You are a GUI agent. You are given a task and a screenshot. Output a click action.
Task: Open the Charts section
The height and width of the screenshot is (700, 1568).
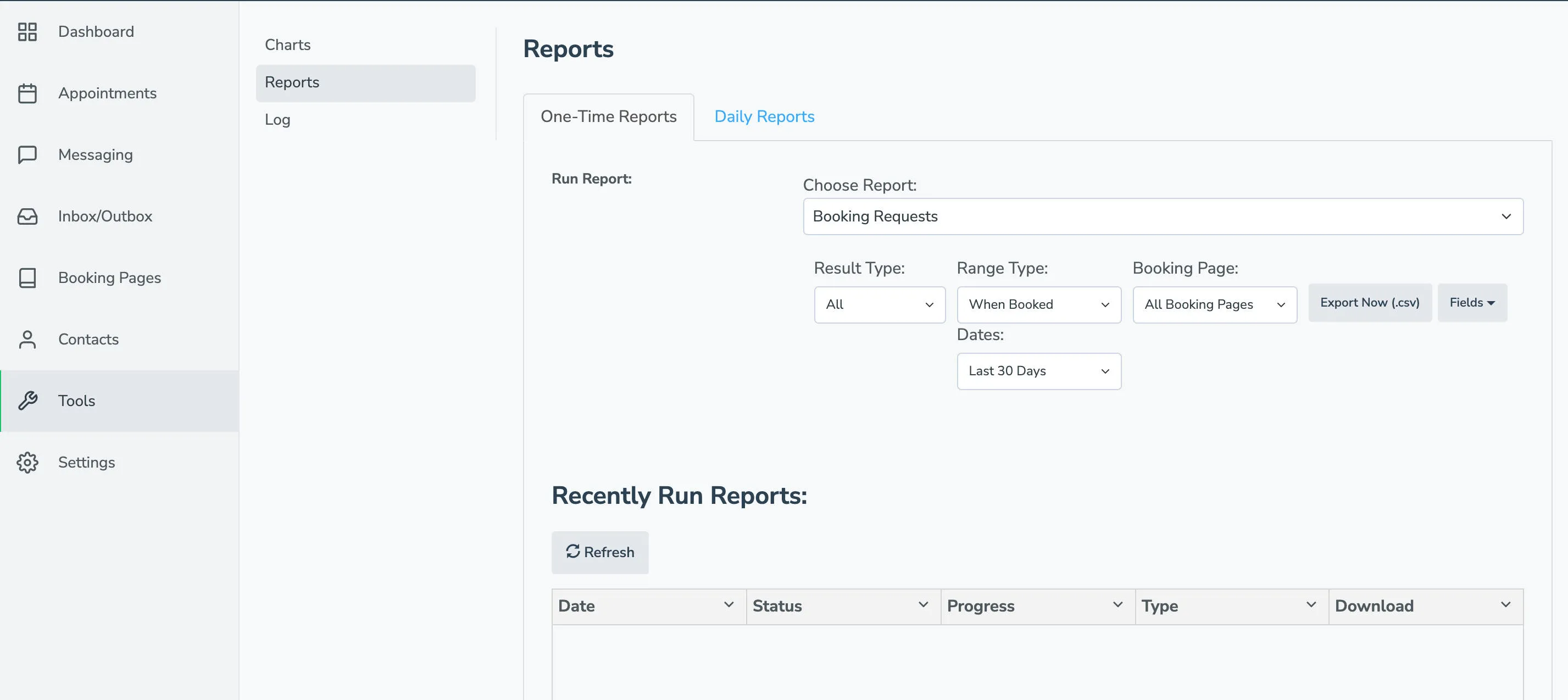click(287, 45)
